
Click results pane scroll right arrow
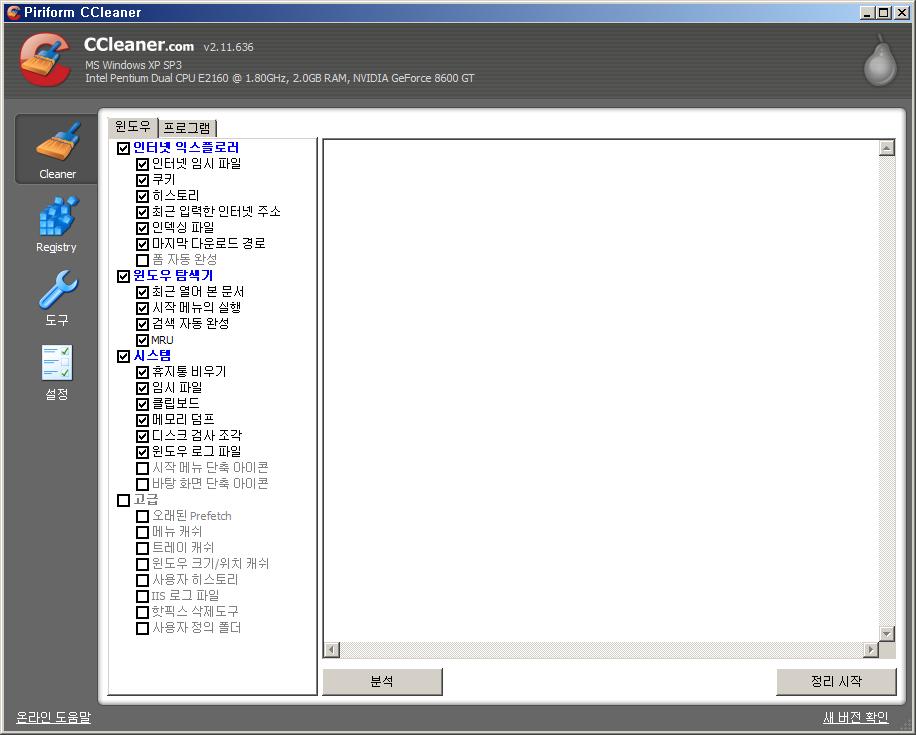871,650
